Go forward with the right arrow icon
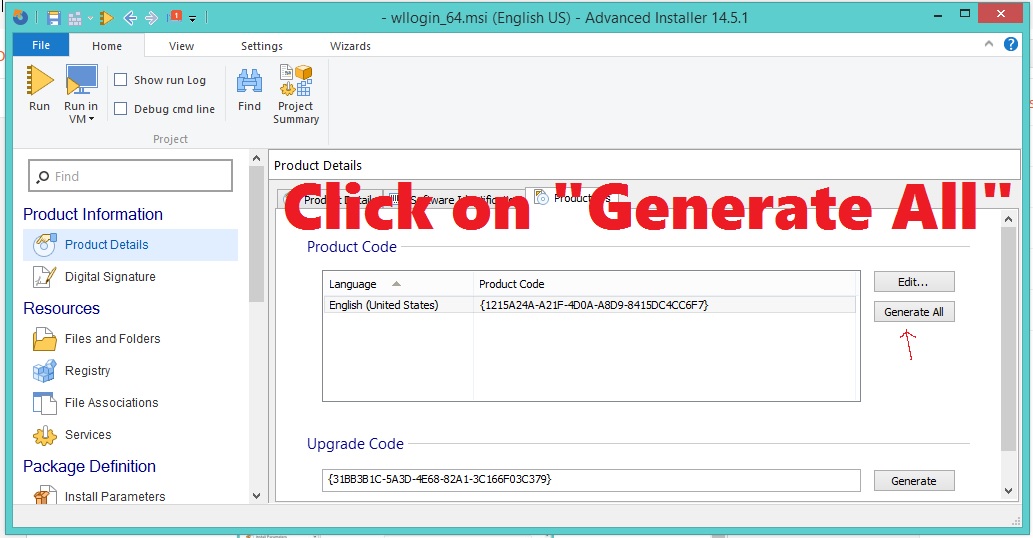 pos(152,18)
